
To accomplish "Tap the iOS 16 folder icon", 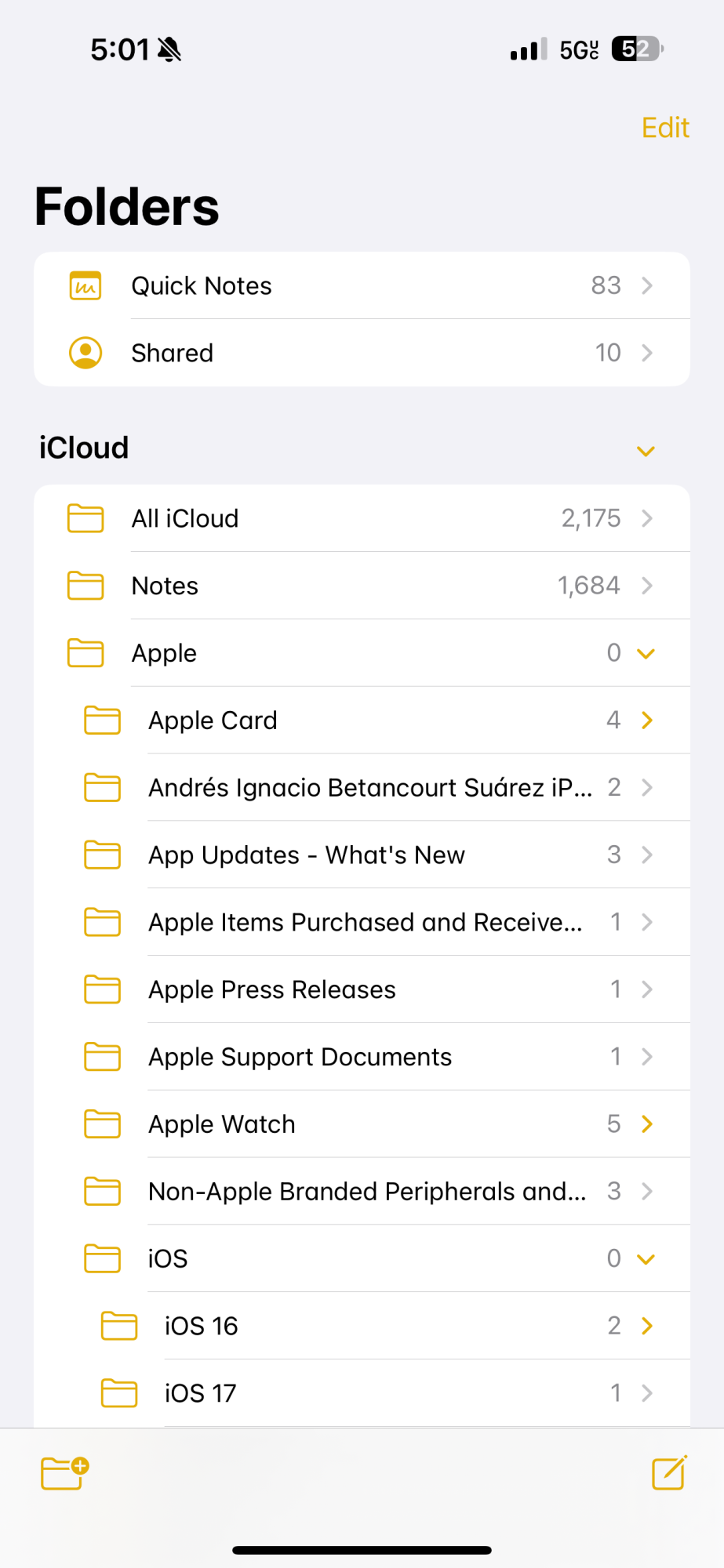I will coord(119,1326).
